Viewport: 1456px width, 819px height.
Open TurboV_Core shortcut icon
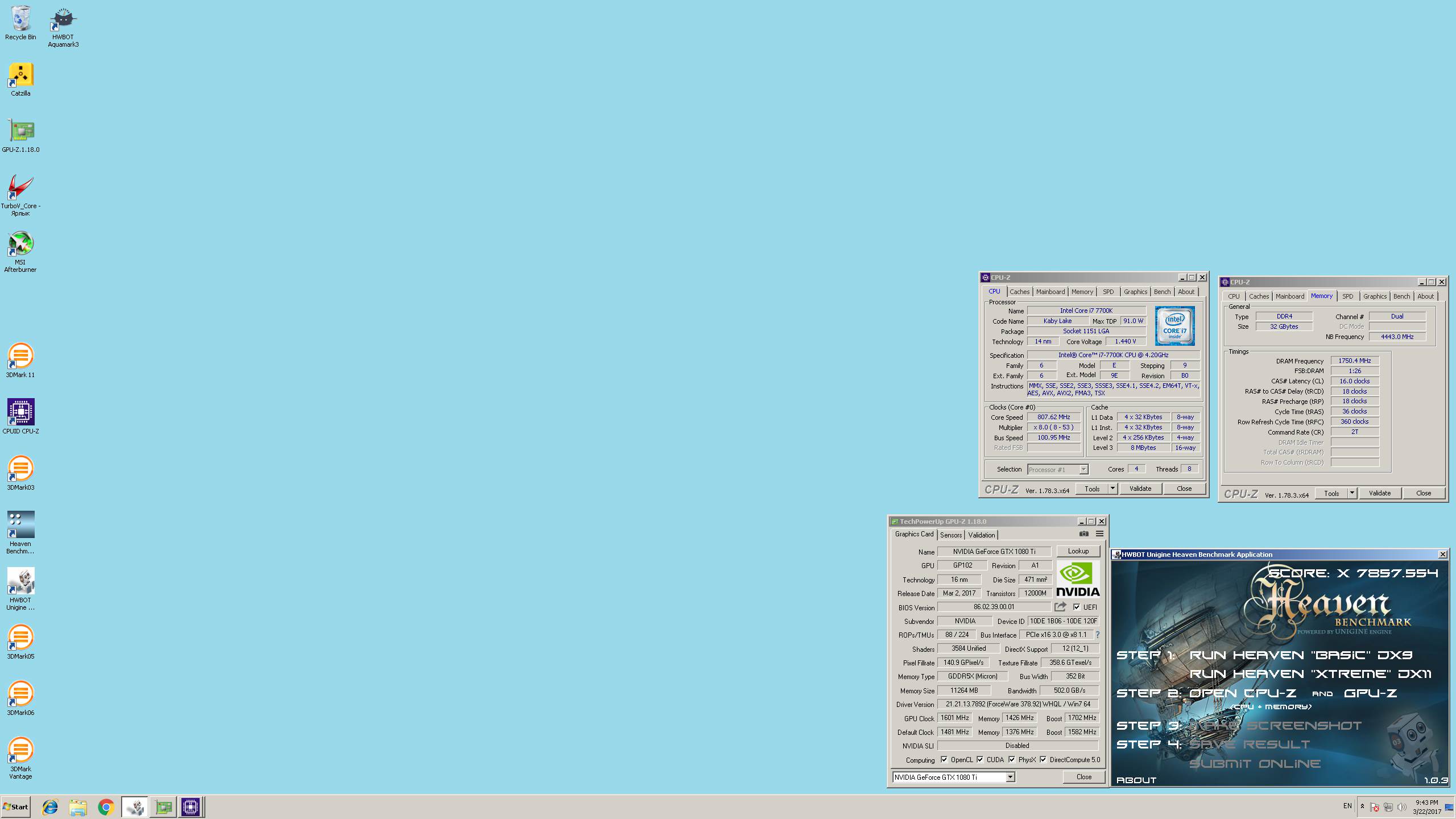coord(20,195)
